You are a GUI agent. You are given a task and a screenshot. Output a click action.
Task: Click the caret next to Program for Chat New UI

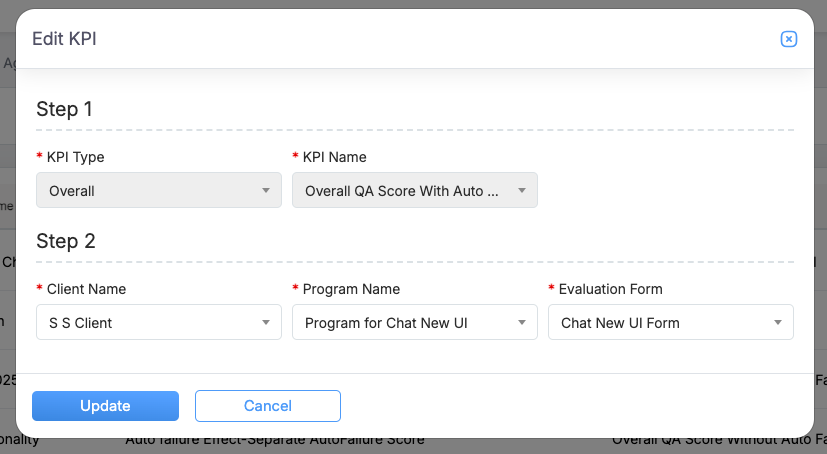[x=522, y=323]
